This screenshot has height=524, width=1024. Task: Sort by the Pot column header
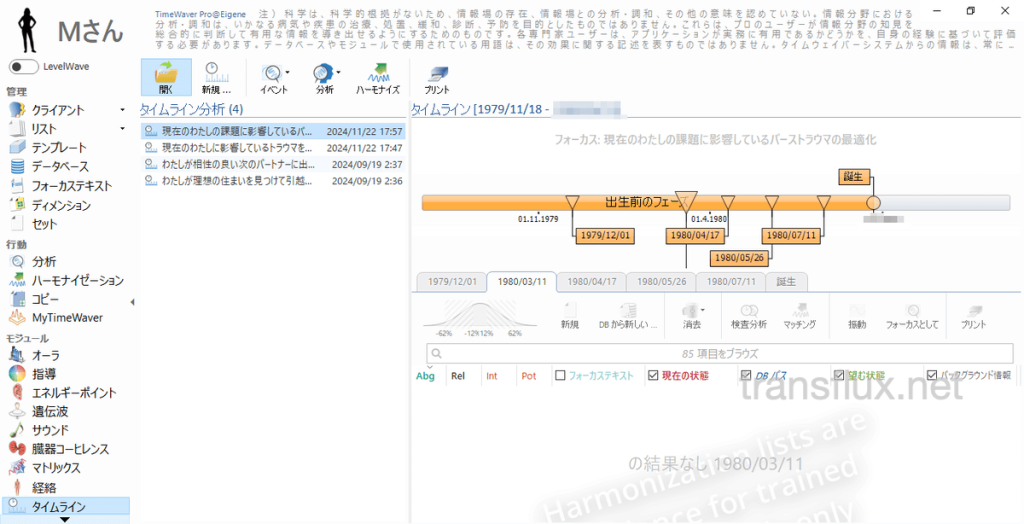click(529, 376)
